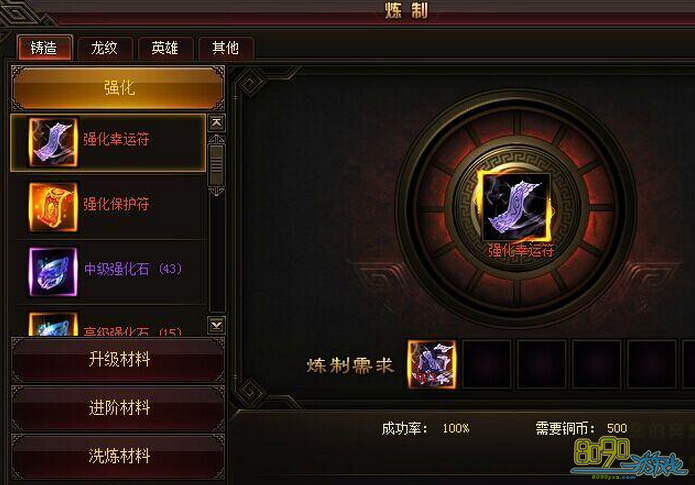Select the 强化幸运符 purple scroll icon in list
The height and width of the screenshot is (485, 695).
point(53,142)
